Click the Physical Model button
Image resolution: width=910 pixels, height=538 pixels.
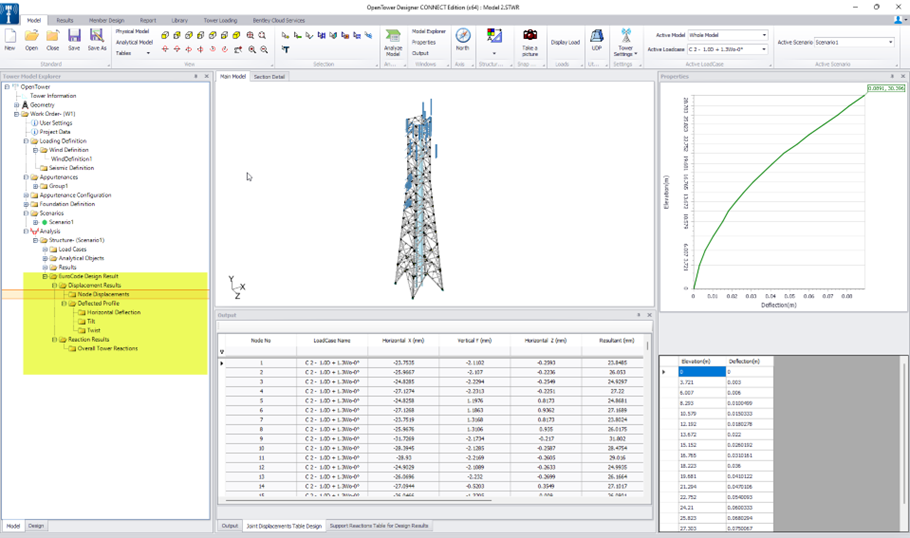tap(132, 31)
